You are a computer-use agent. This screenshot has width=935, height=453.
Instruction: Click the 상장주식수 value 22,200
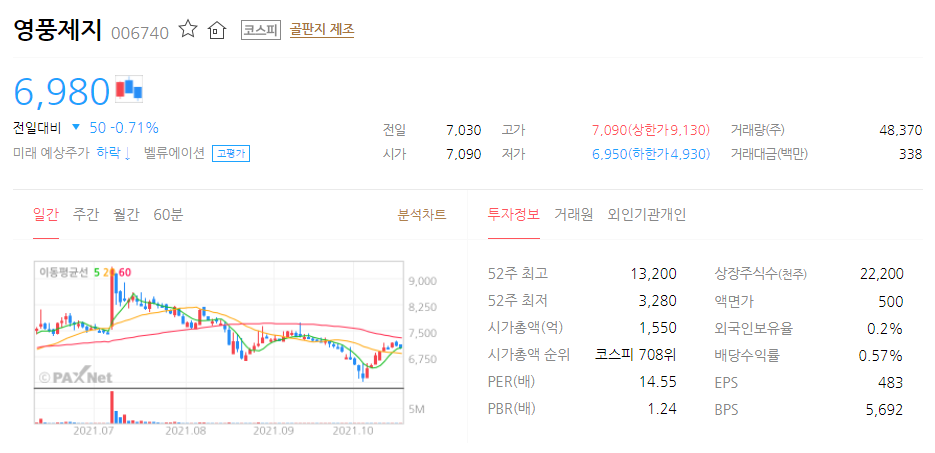882,274
